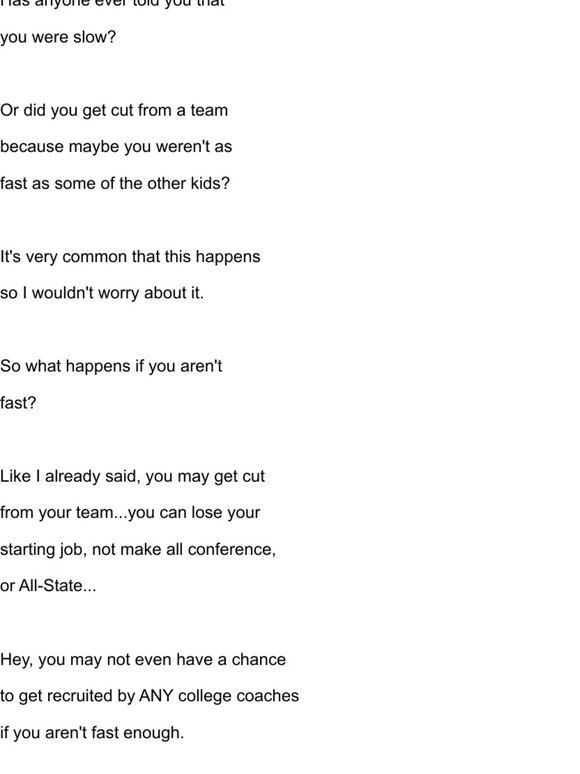The height and width of the screenshot is (774, 580).
Task: Click "So what happens if you aren't"
Action: (x=111, y=366)
